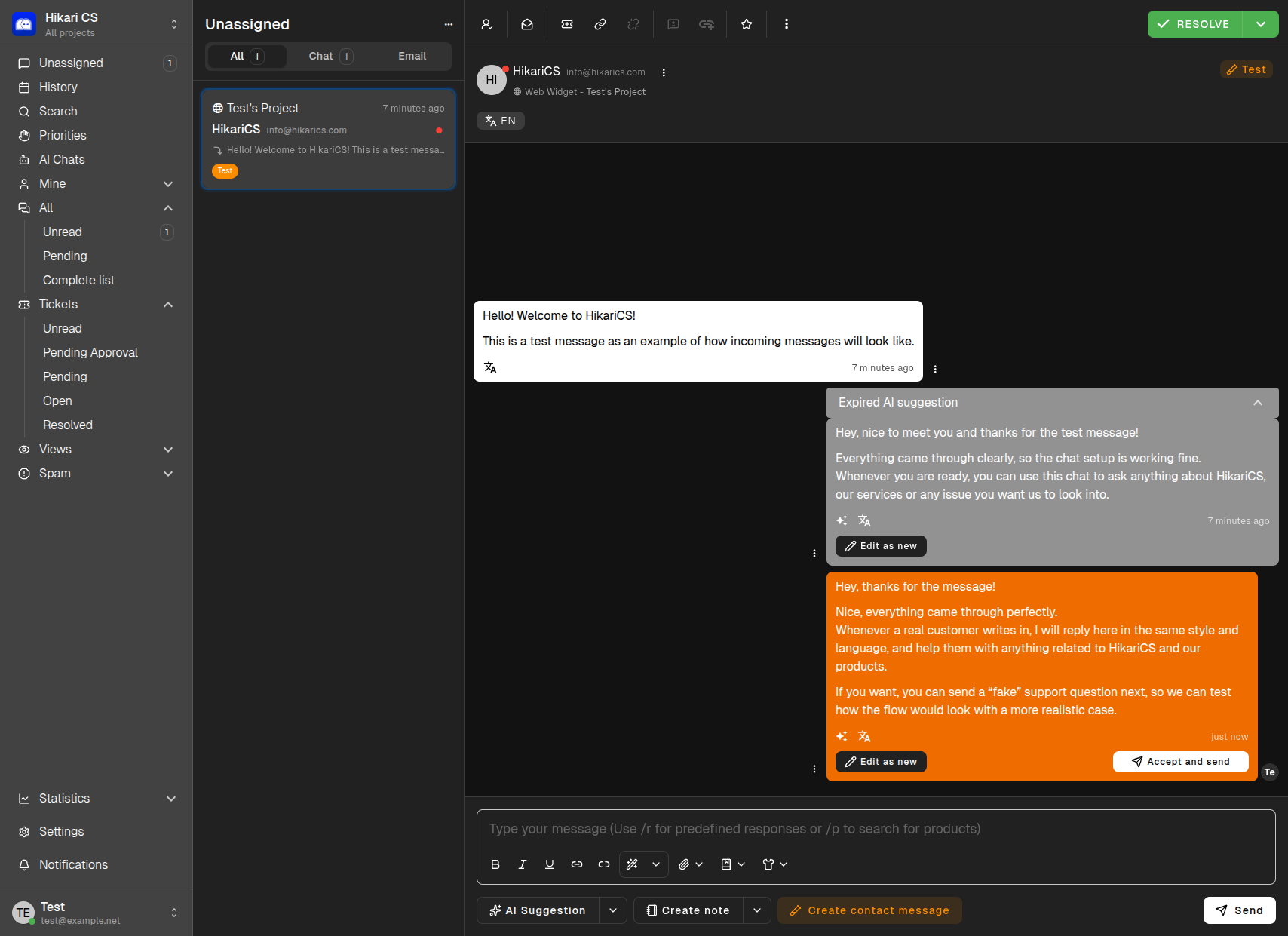
Task: Click Edit as new on expired suggestion
Action: [x=881, y=546]
